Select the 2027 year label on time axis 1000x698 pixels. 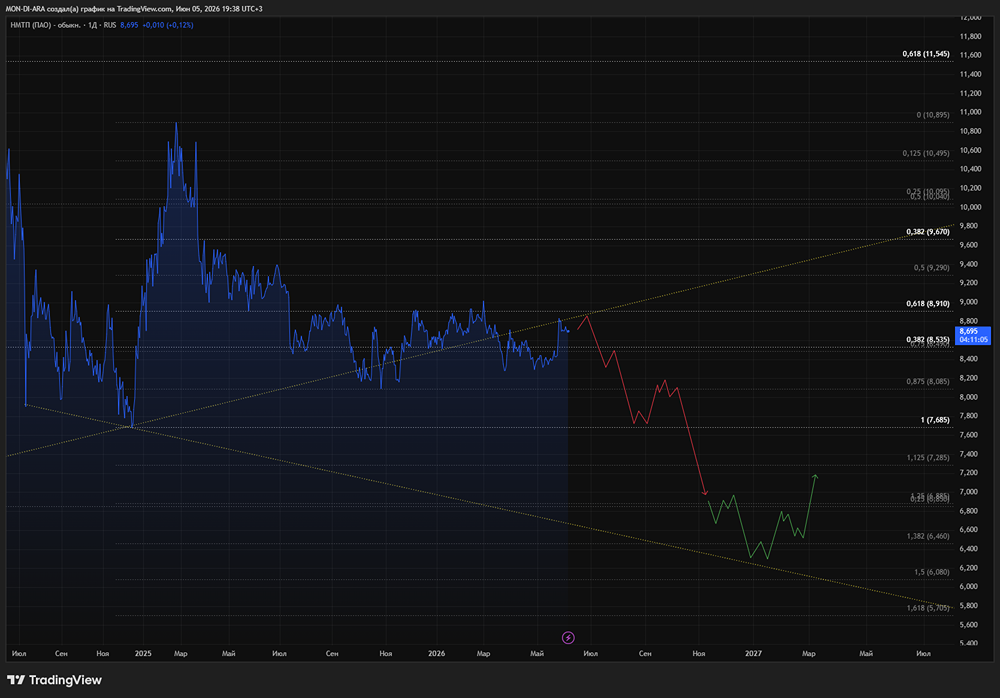point(753,653)
